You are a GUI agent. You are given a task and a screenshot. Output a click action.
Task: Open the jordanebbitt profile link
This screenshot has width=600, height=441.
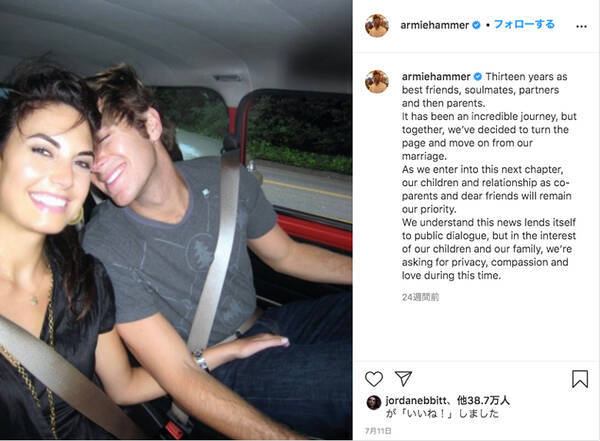point(416,400)
